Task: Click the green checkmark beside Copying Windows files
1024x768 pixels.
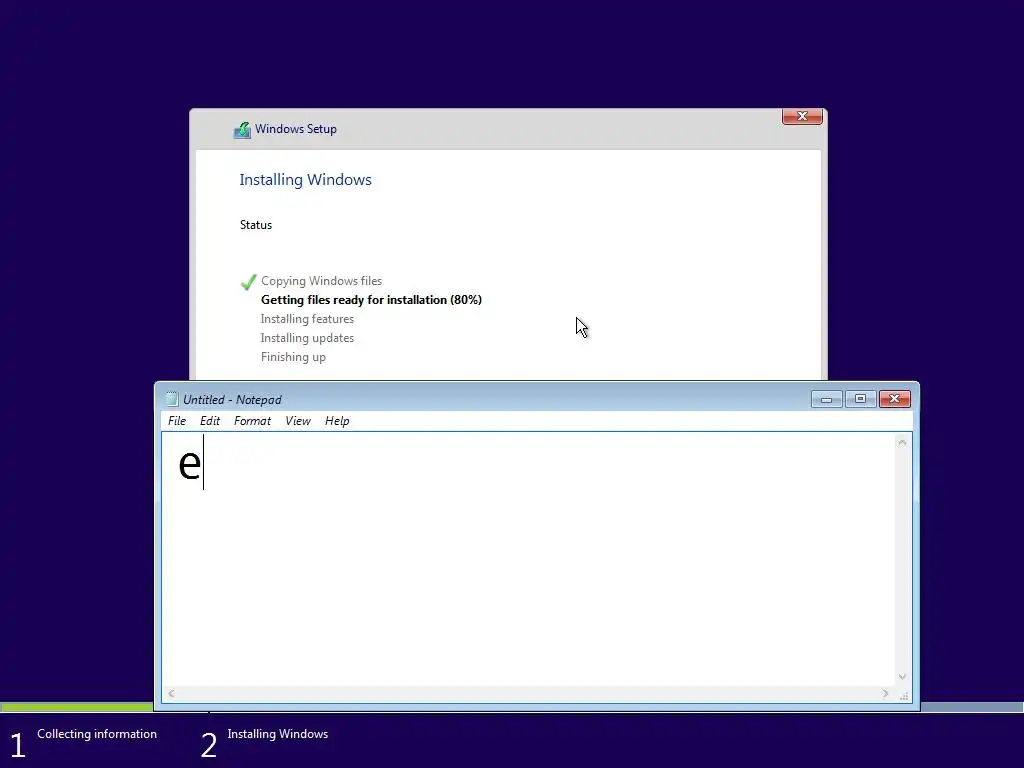Action: 248,282
